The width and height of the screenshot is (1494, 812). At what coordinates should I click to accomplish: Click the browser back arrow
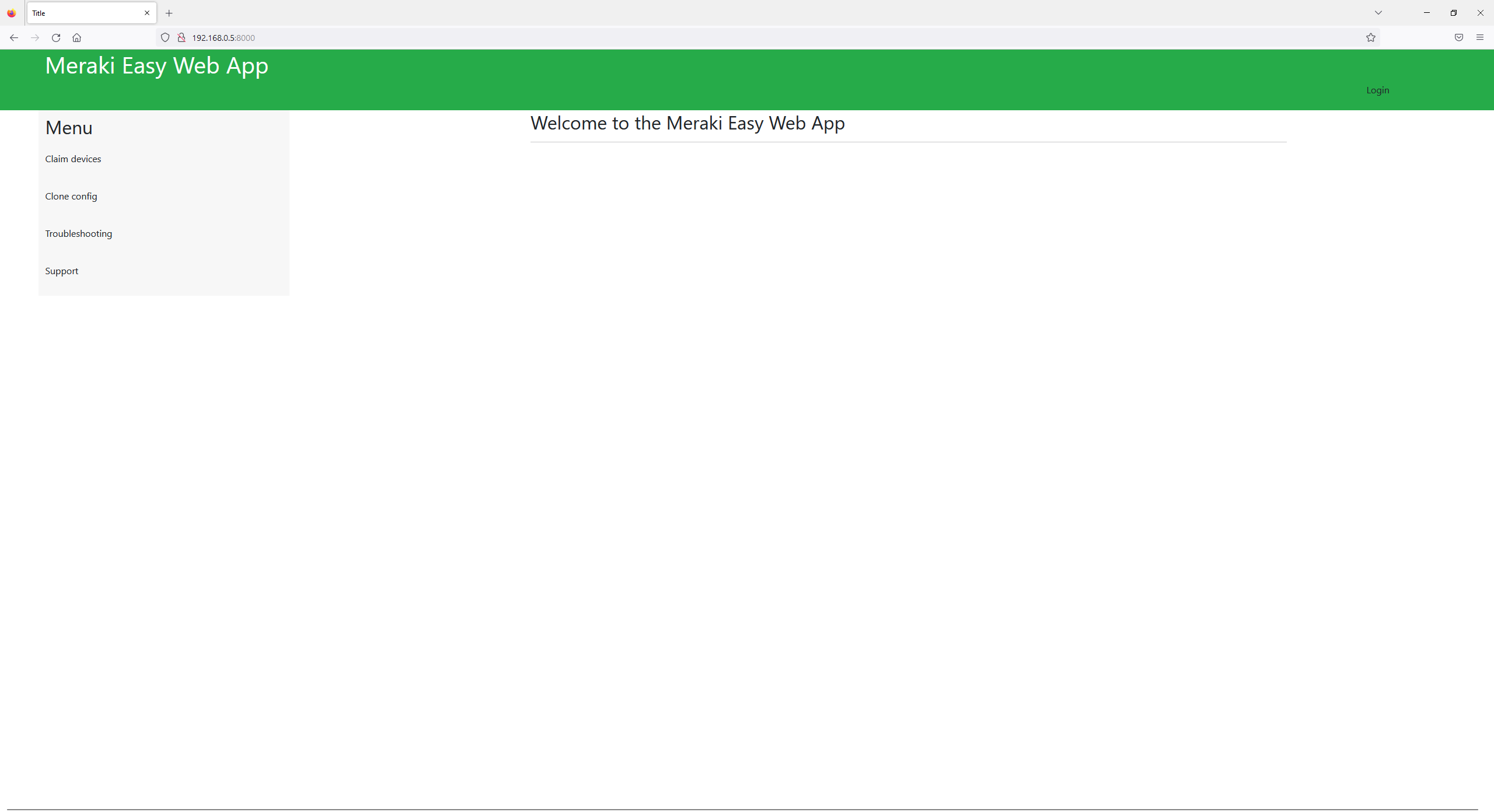[x=14, y=37]
